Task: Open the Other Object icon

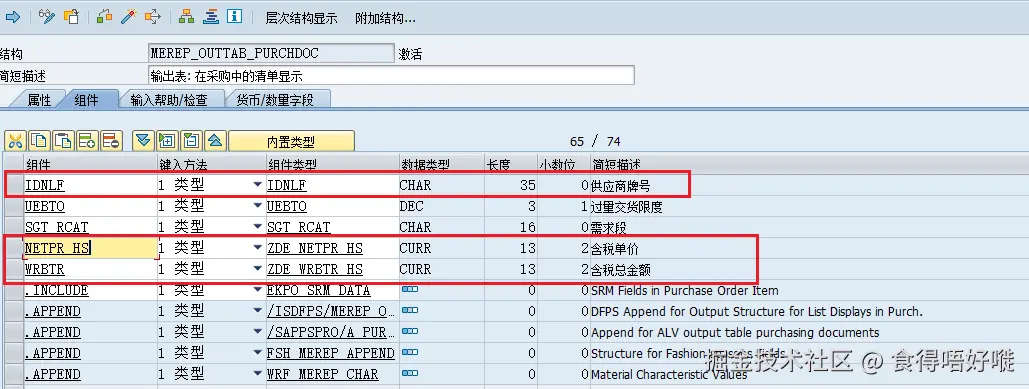Action: tap(71, 16)
